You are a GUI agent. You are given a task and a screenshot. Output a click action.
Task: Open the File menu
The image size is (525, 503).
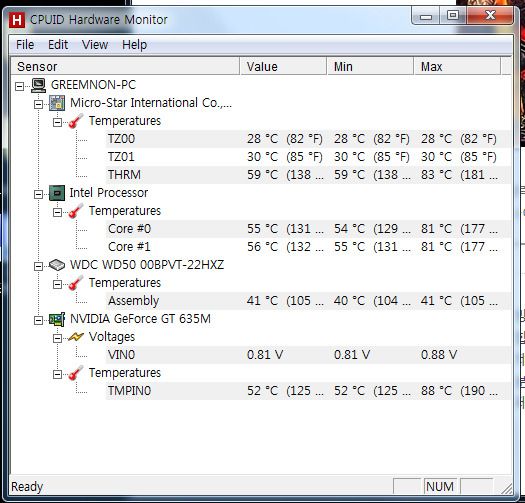coord(25,45)
